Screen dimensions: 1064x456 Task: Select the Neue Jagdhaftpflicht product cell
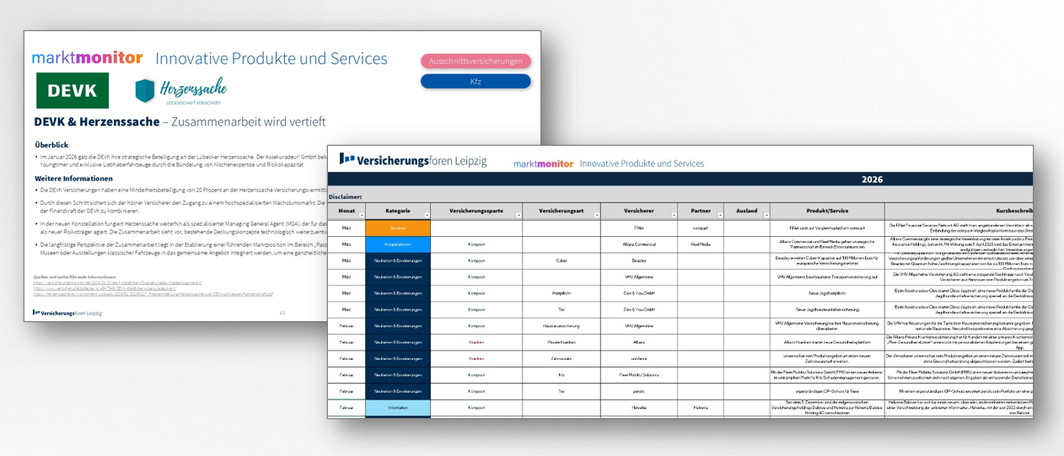[827, 294]
